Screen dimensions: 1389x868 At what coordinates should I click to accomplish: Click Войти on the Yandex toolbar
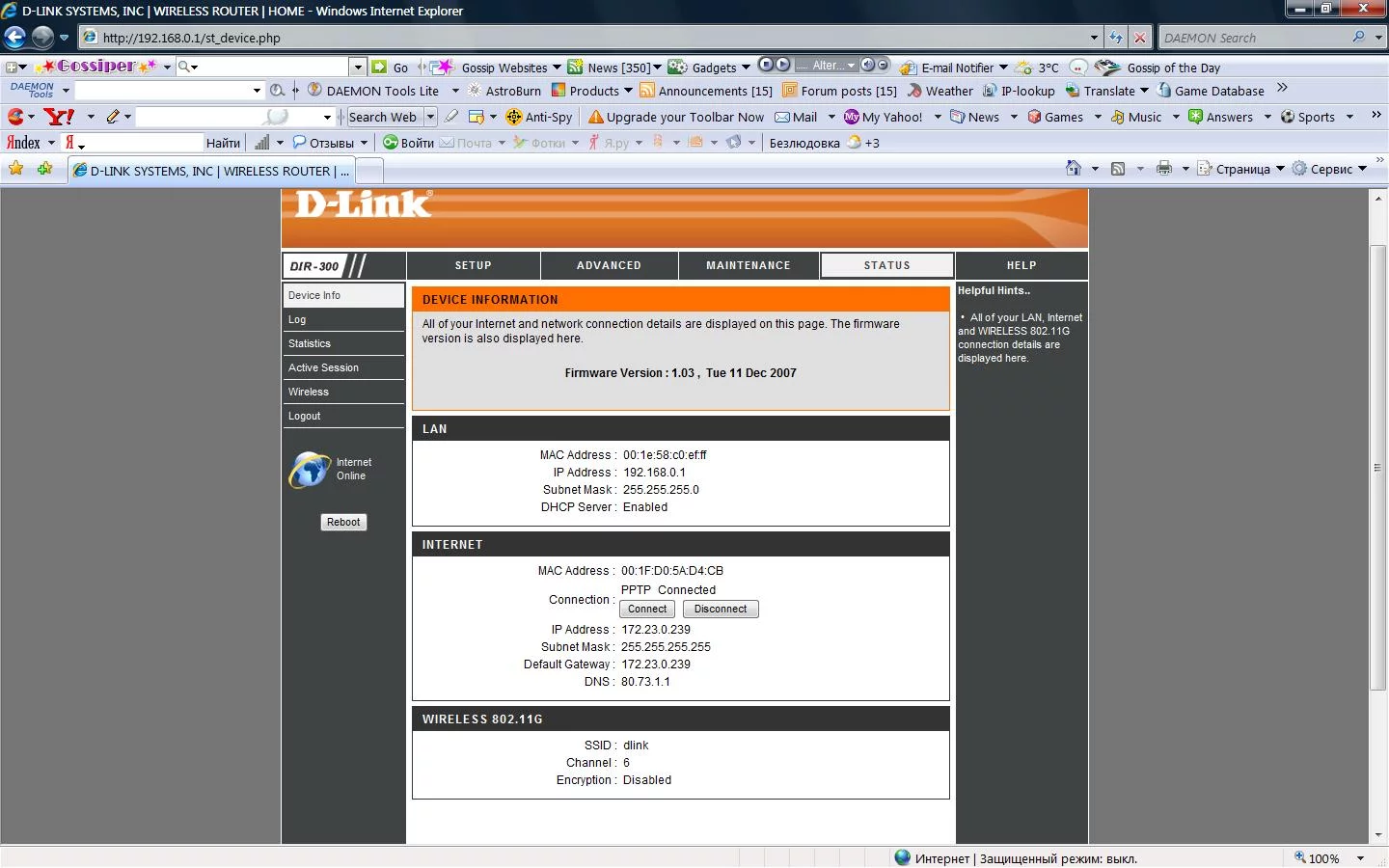(409, 143)
